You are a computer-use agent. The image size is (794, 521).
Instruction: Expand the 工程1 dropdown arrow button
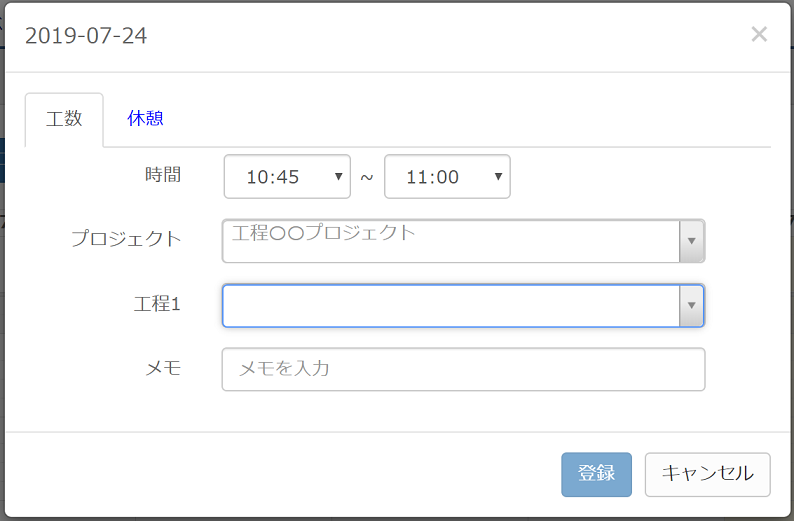(691, 306)
